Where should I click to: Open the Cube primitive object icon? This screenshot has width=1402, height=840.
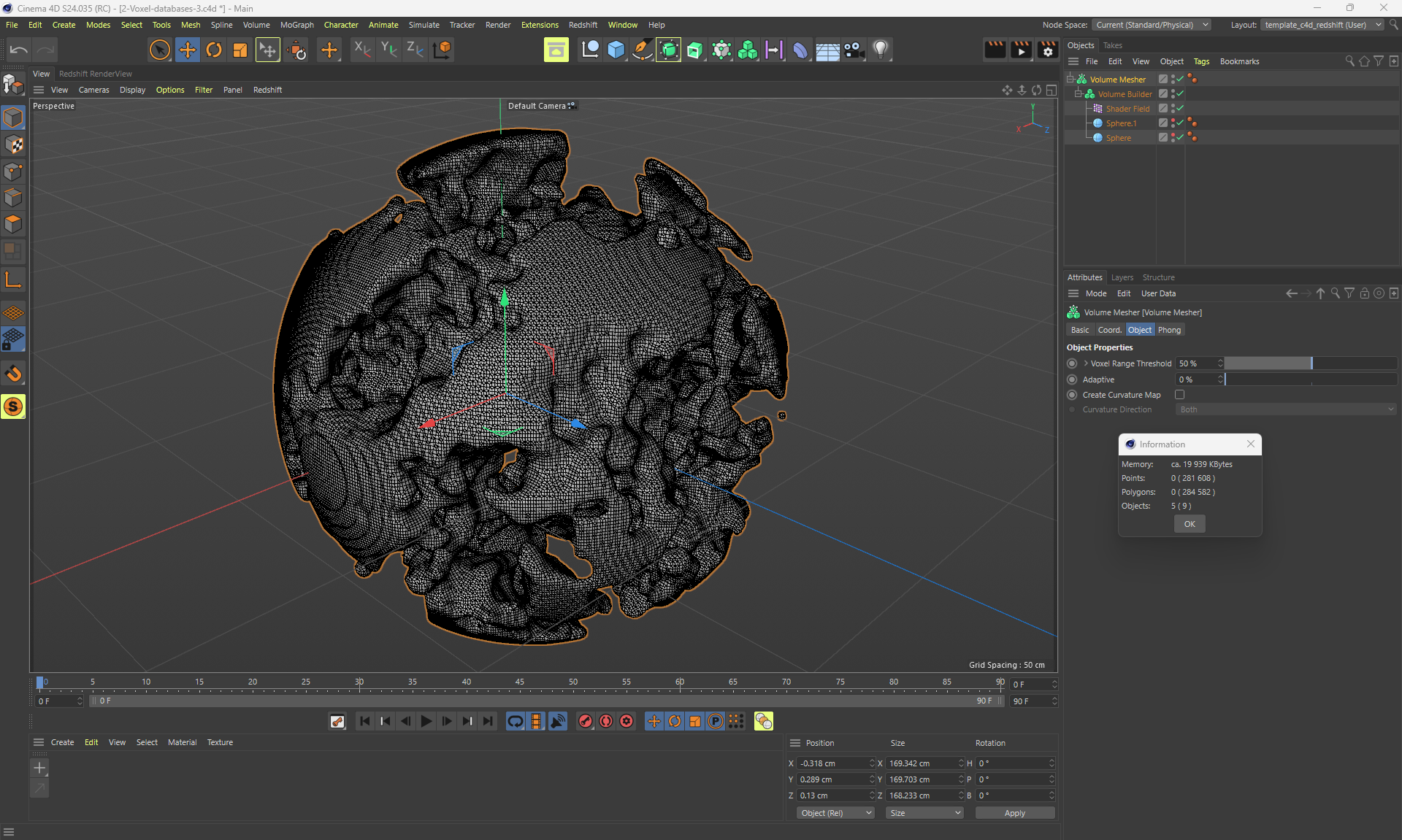(x=616, y=50)
